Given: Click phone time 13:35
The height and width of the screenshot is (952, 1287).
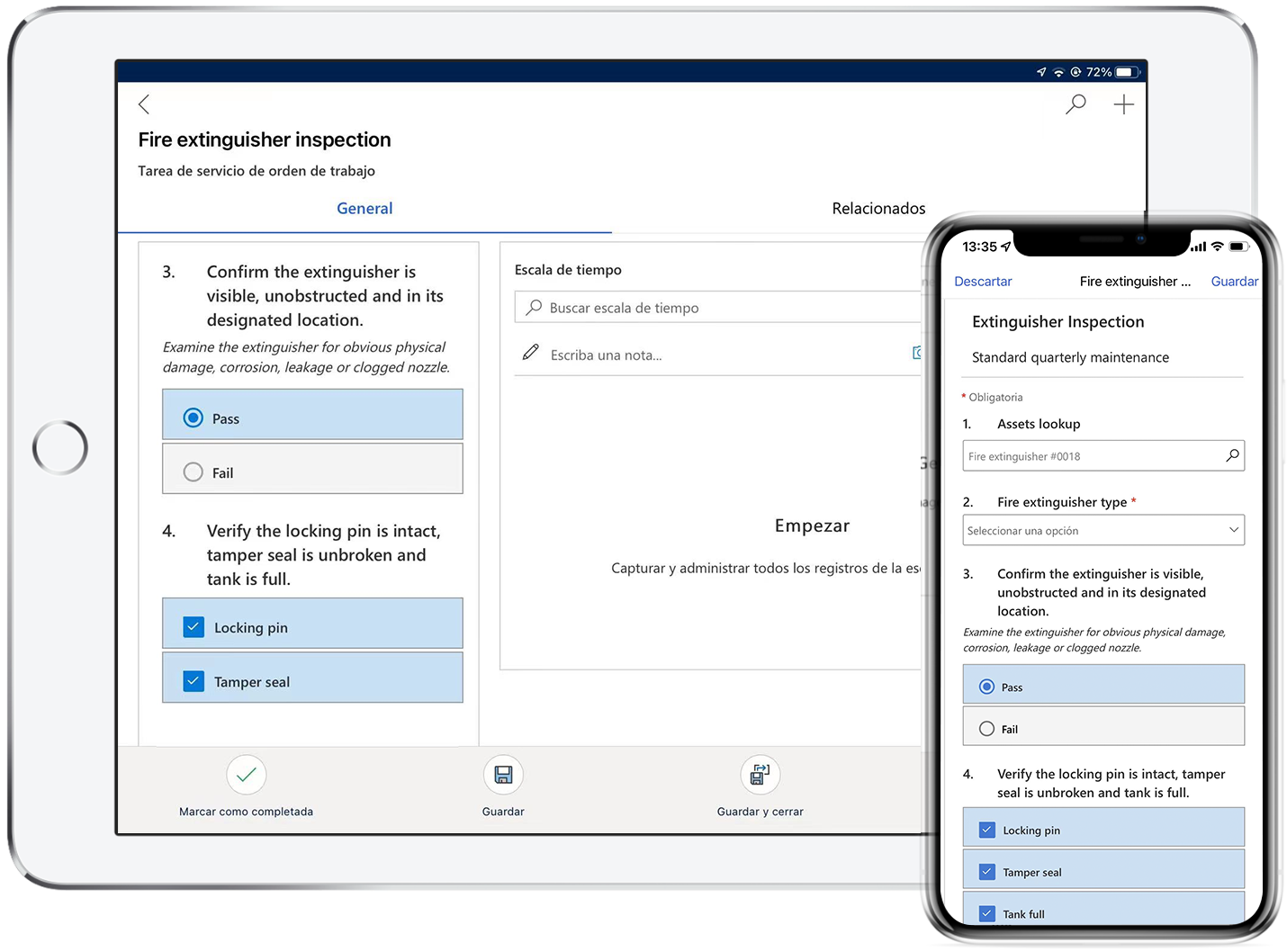Looking at the screenshot, I should pos(979,247).
